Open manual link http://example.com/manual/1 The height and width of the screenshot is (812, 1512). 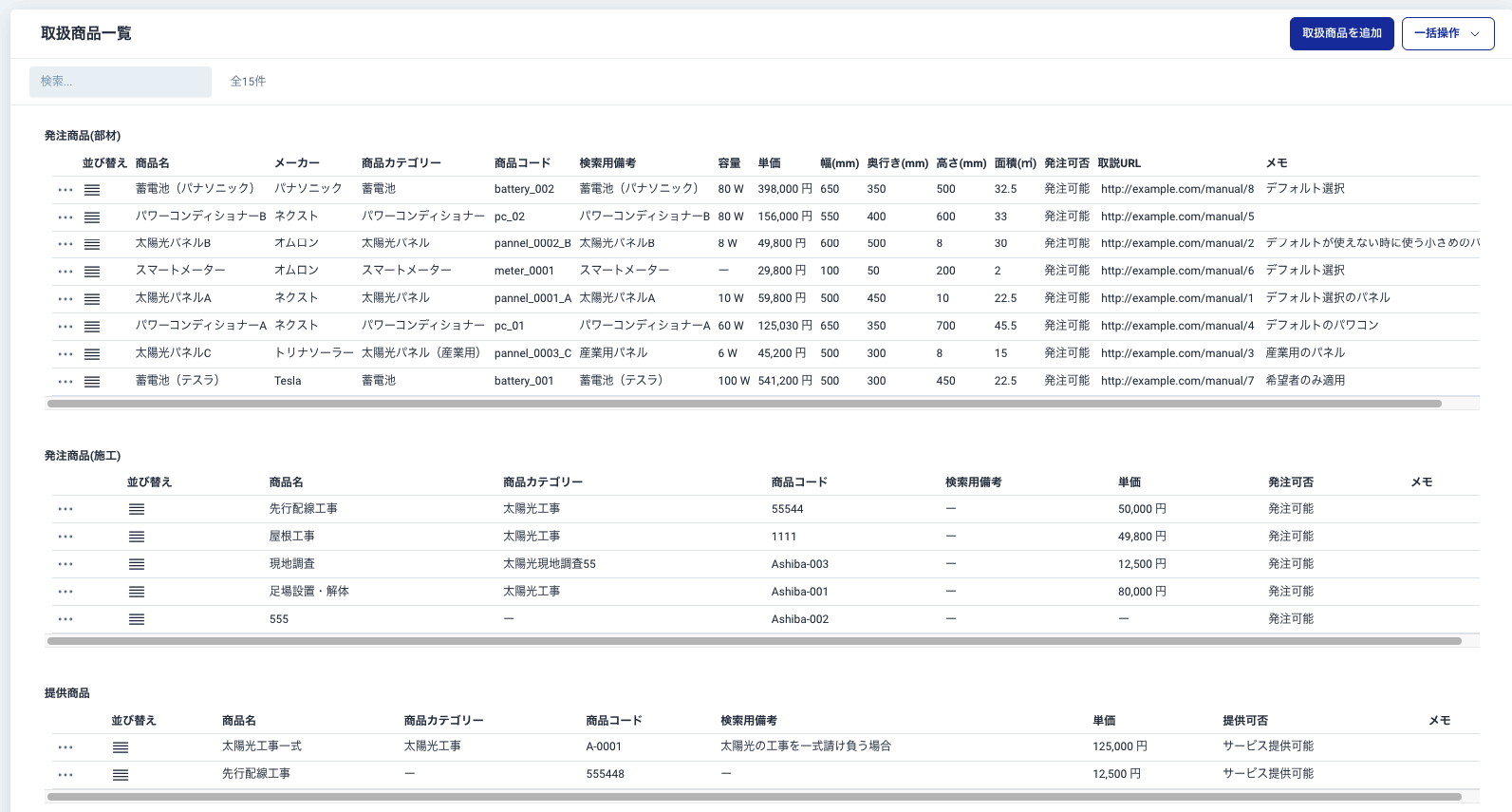pos(1177,298)
